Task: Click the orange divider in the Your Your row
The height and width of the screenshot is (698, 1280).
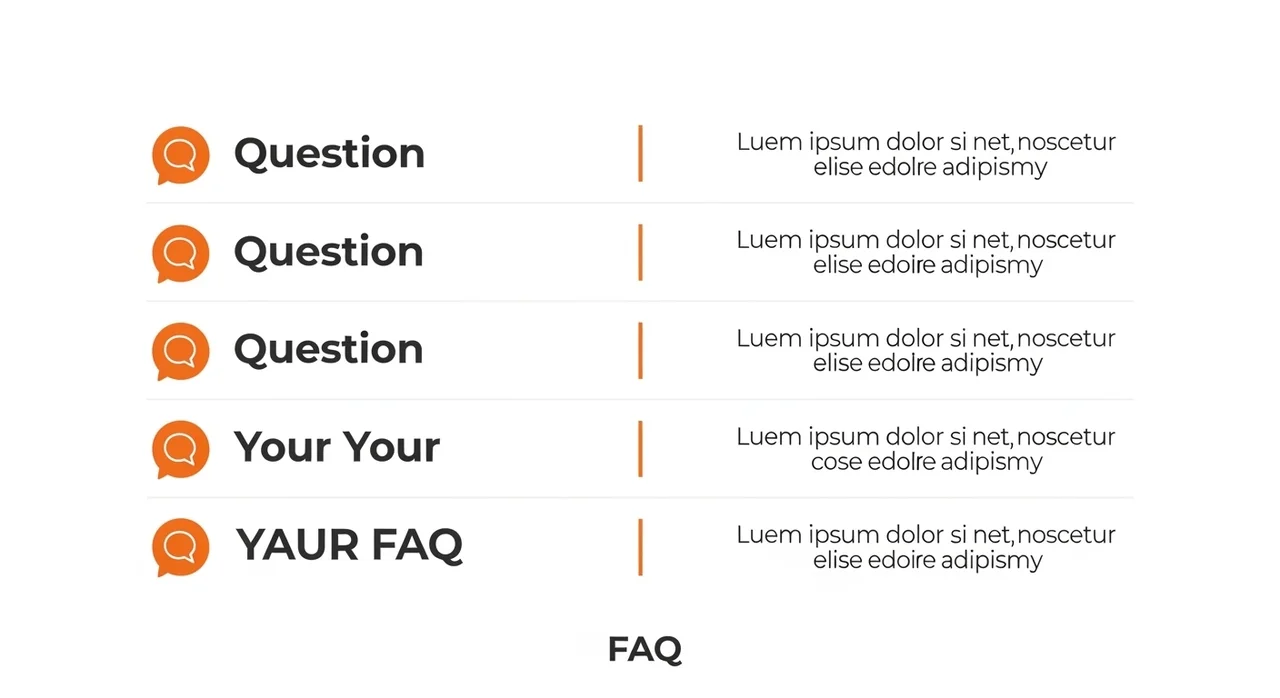Action: (640, 448)
